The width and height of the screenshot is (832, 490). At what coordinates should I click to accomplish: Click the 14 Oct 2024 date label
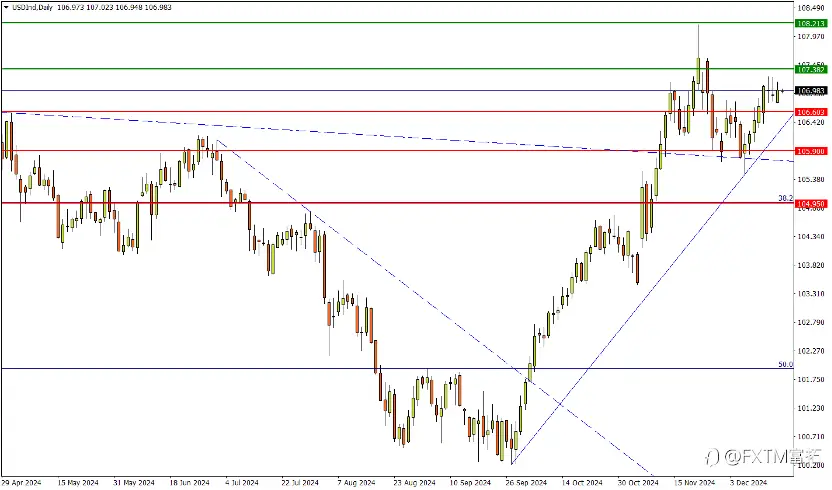[582, 483]
